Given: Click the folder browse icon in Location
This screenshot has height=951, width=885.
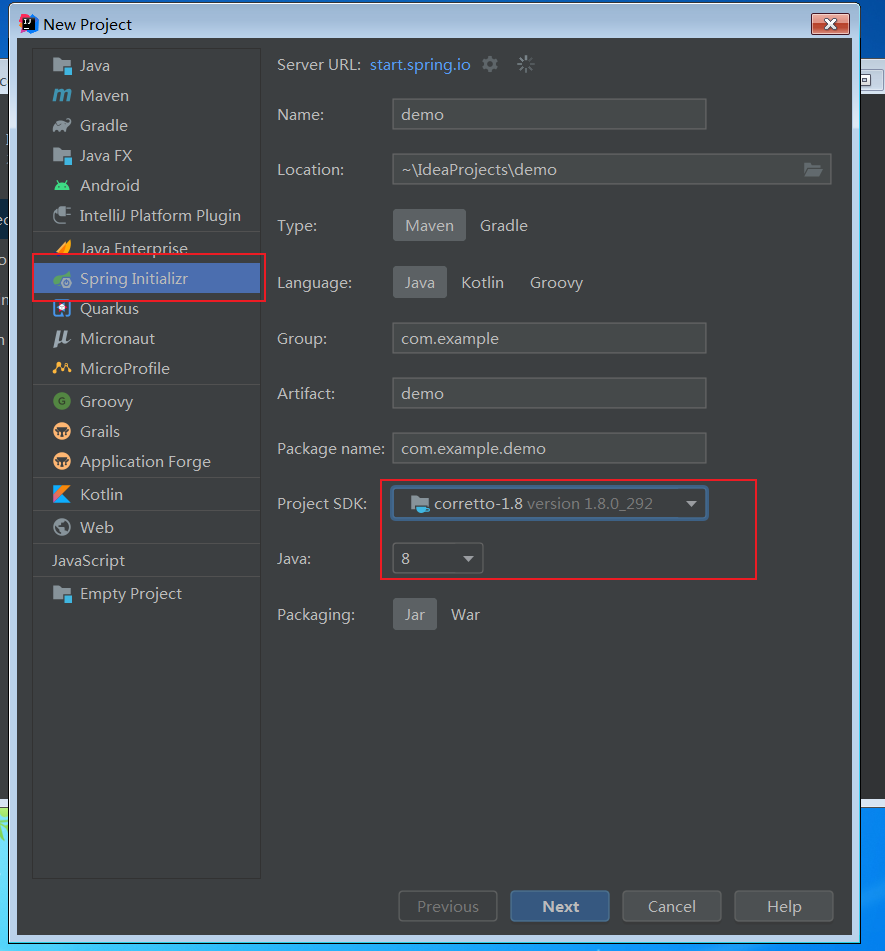Looking at the screenshot, I should click(x=813, y=170).
